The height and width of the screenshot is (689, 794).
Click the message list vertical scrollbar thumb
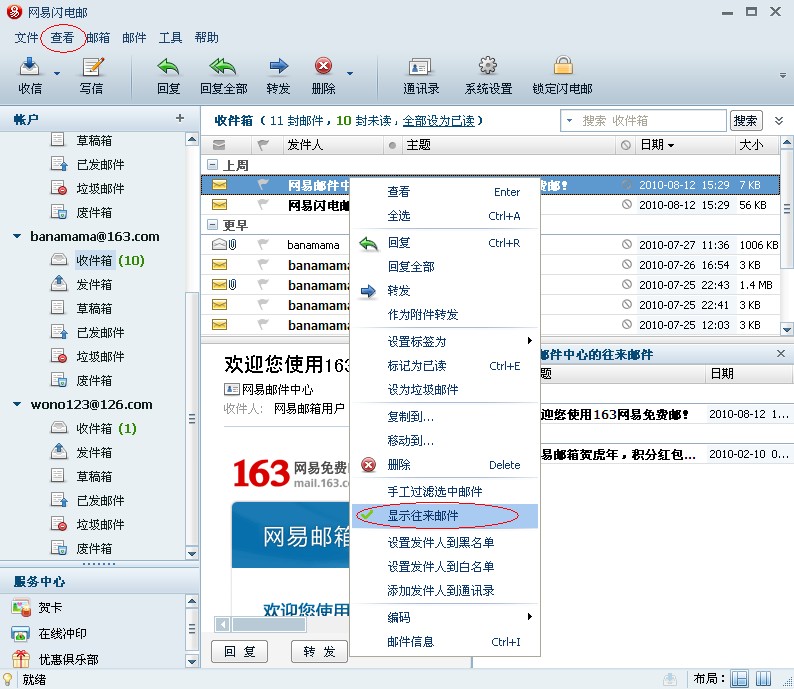click(786, 208)
